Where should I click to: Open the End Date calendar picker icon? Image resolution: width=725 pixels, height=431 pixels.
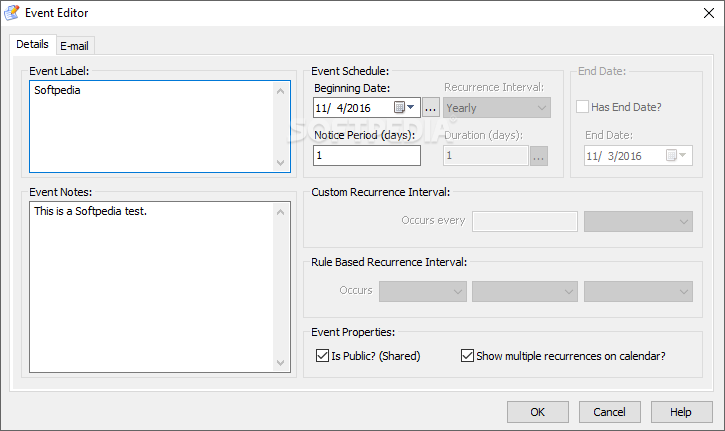pyautogui.click(x=676, y=155)
